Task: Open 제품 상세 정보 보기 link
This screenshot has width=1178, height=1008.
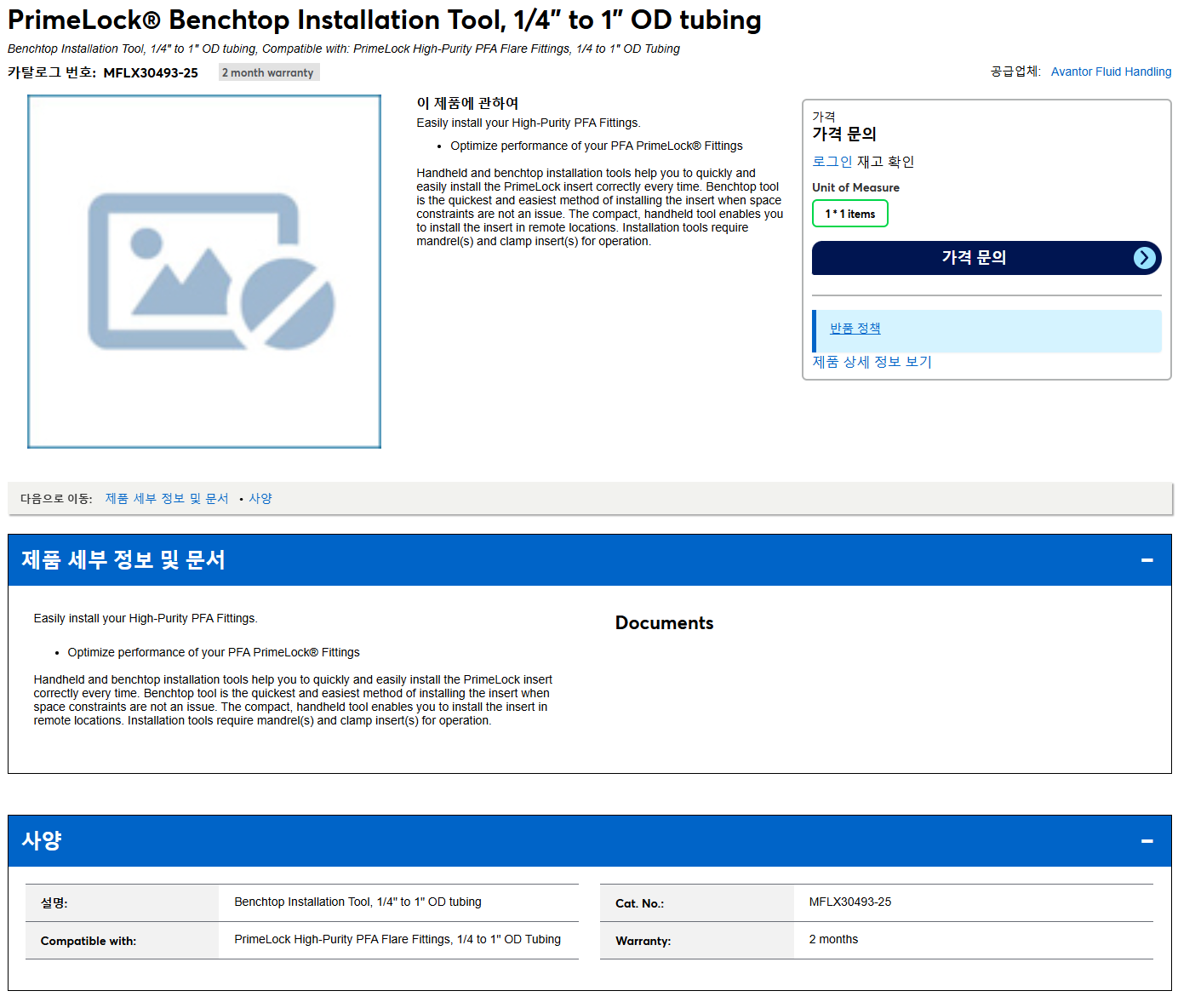Action: point(872,362)
